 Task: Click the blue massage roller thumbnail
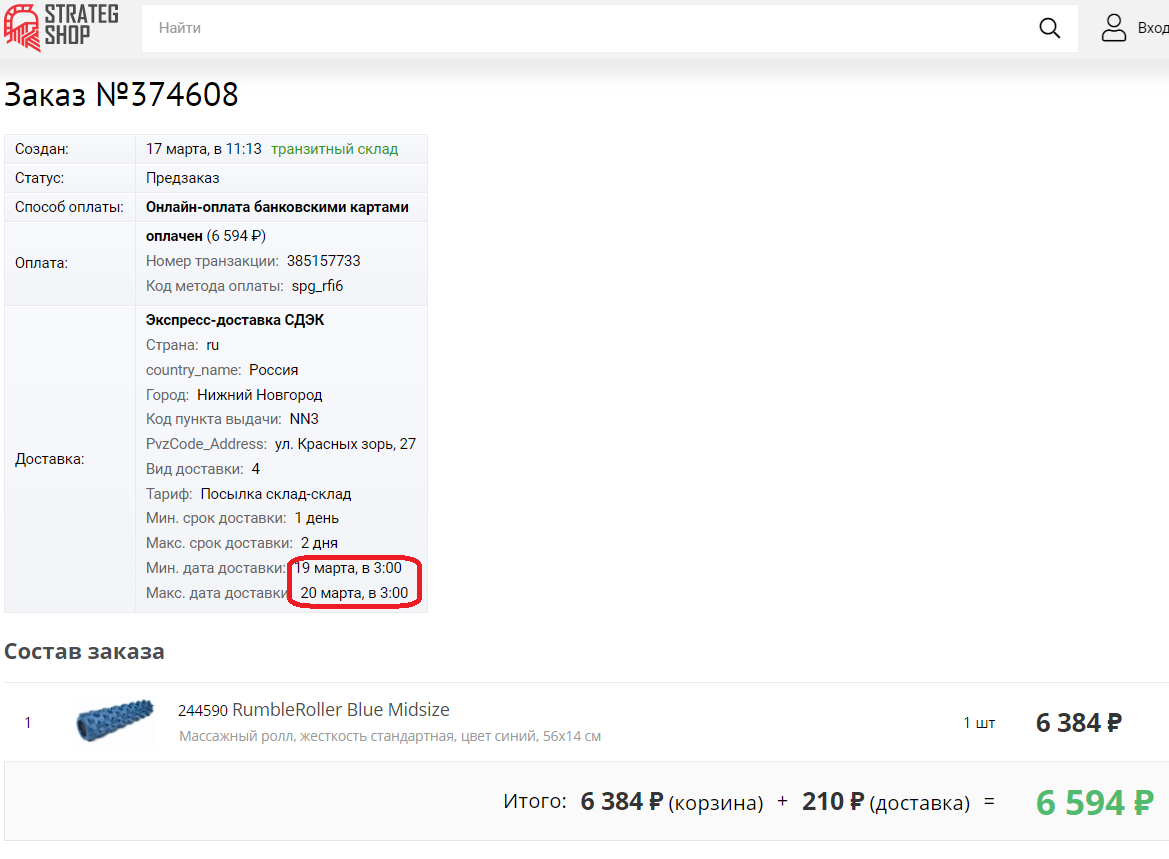pyautogui.click(x=115, y=720)
